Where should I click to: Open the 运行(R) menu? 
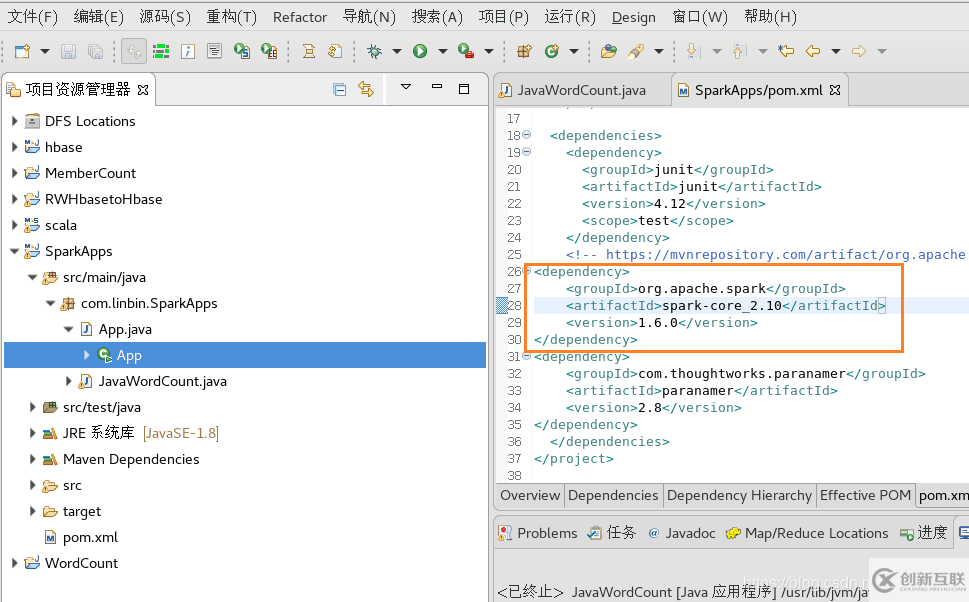pos(570,17)
